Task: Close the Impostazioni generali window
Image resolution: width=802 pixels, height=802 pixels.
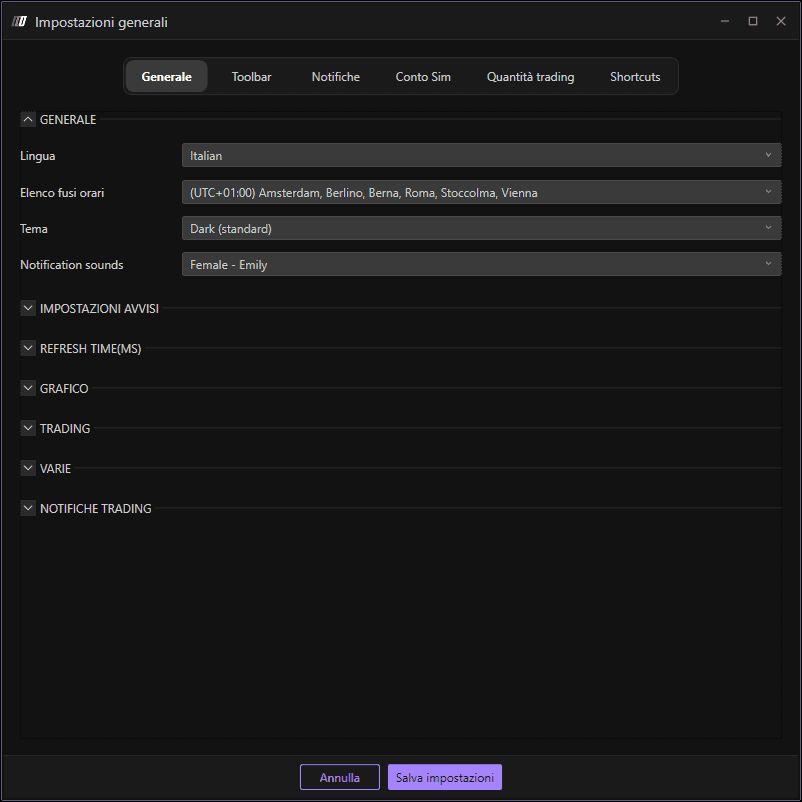Action: [x=781, y=21]
